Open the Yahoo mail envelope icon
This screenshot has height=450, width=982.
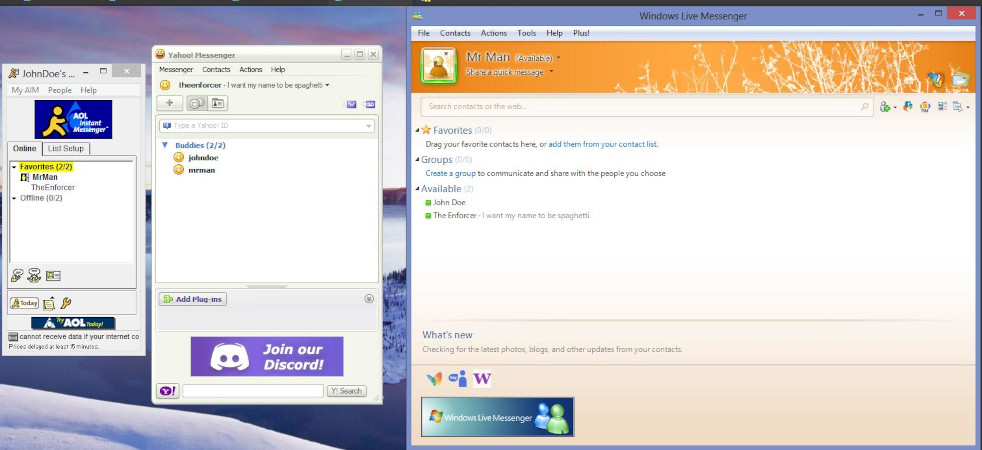[352, 103]
